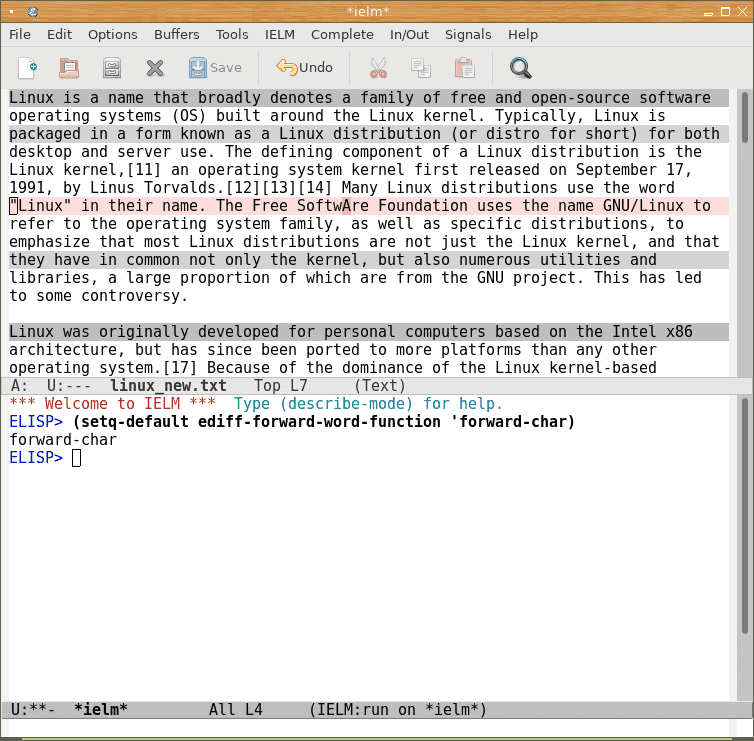Click "to some controversy." line
Viewport: 754px width, 741px height.
click(99, 296)
